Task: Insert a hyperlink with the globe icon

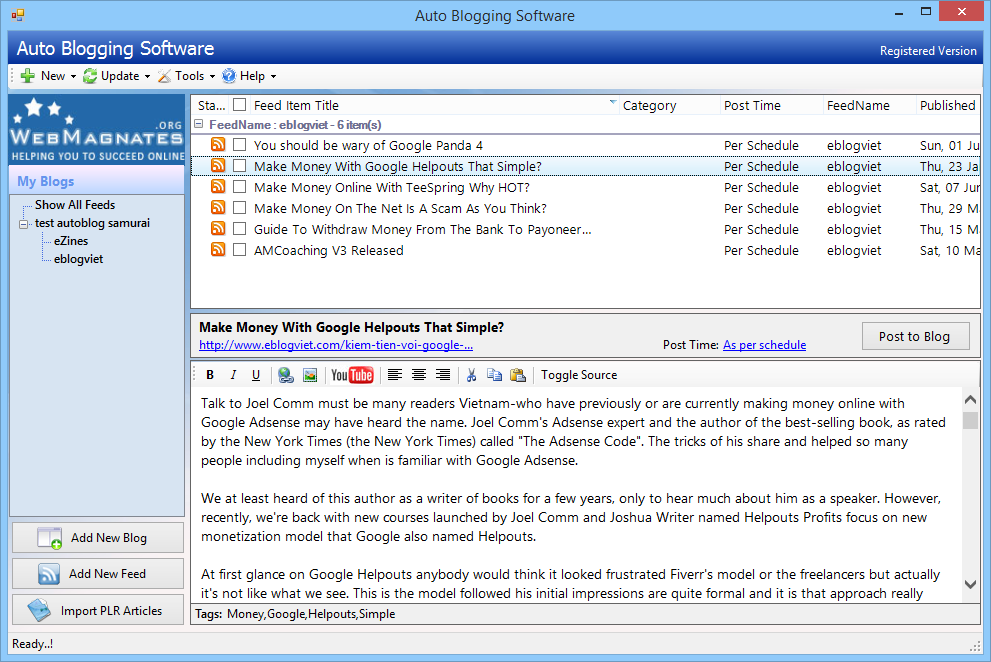Action: (x=286, y=375)
